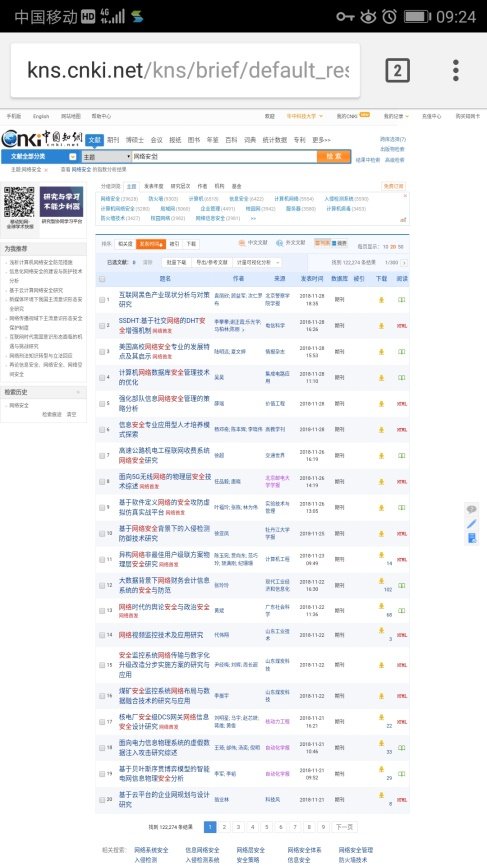Sort results by 发表时间
The width and height of the screenshot is (487, 866).
[x=151, y=244]
